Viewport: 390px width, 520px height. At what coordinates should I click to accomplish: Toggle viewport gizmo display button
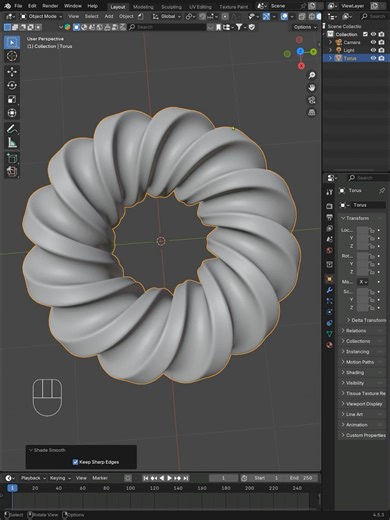pos(266,16)
